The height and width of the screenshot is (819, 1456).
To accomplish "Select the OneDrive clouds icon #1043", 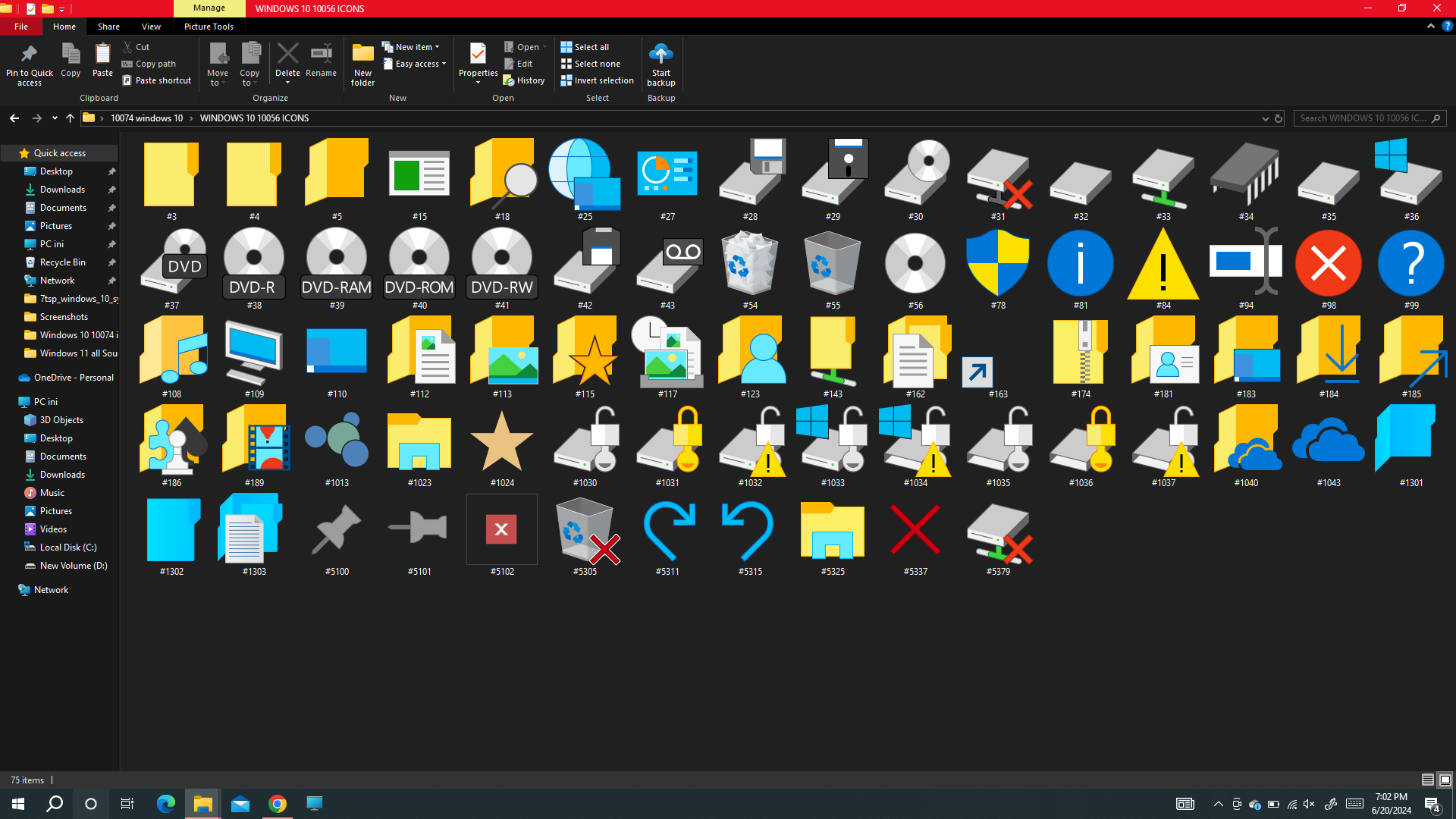I will tap(1328, 440).
